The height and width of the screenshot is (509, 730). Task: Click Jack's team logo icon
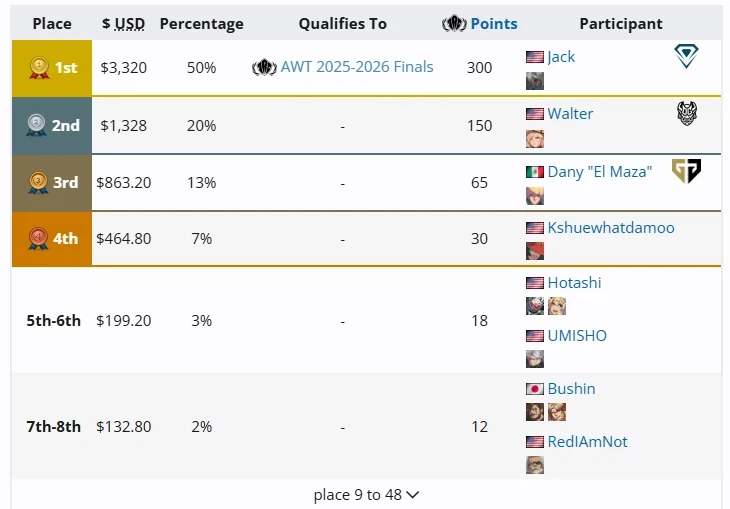(x=686, y=58)
